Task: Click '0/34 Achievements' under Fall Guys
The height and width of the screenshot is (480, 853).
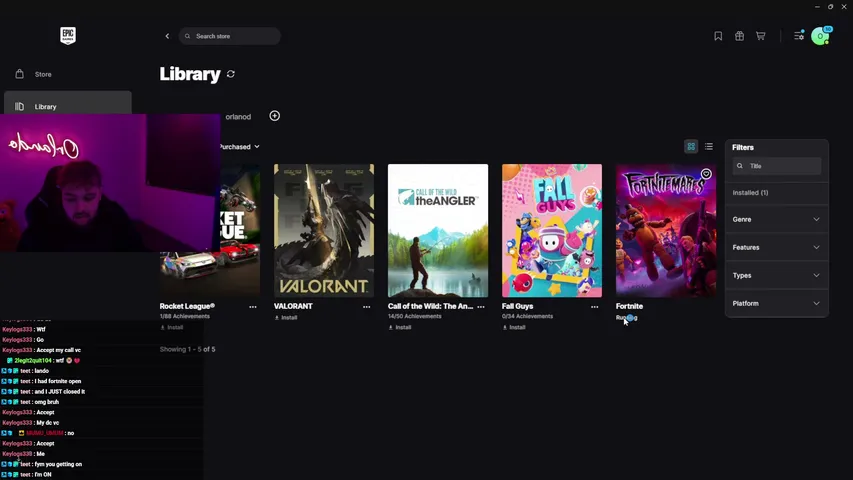Action: click(x=527, y=316)
